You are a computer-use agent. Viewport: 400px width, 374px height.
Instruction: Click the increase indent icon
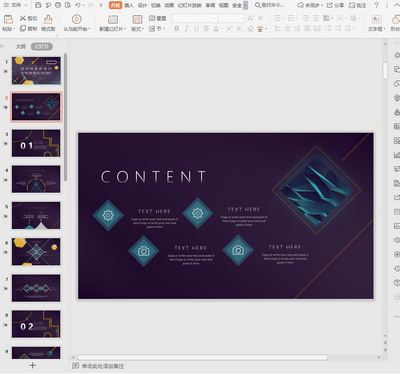click(x=316, y=18)
